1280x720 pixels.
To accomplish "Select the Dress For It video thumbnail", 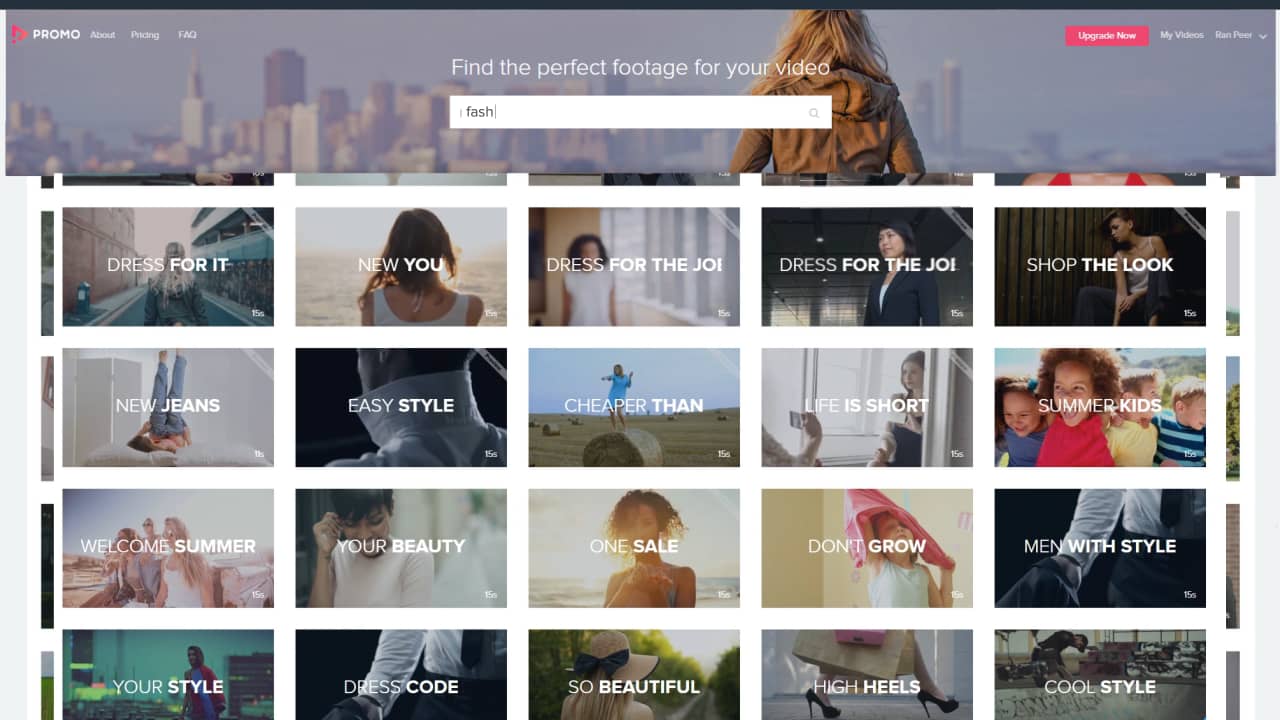I will click(168, 267).
